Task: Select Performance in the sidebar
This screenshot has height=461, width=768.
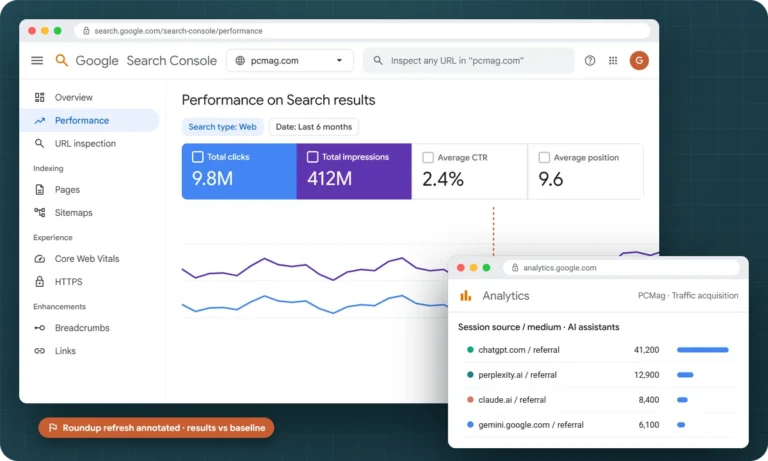Action: point(90,121)
